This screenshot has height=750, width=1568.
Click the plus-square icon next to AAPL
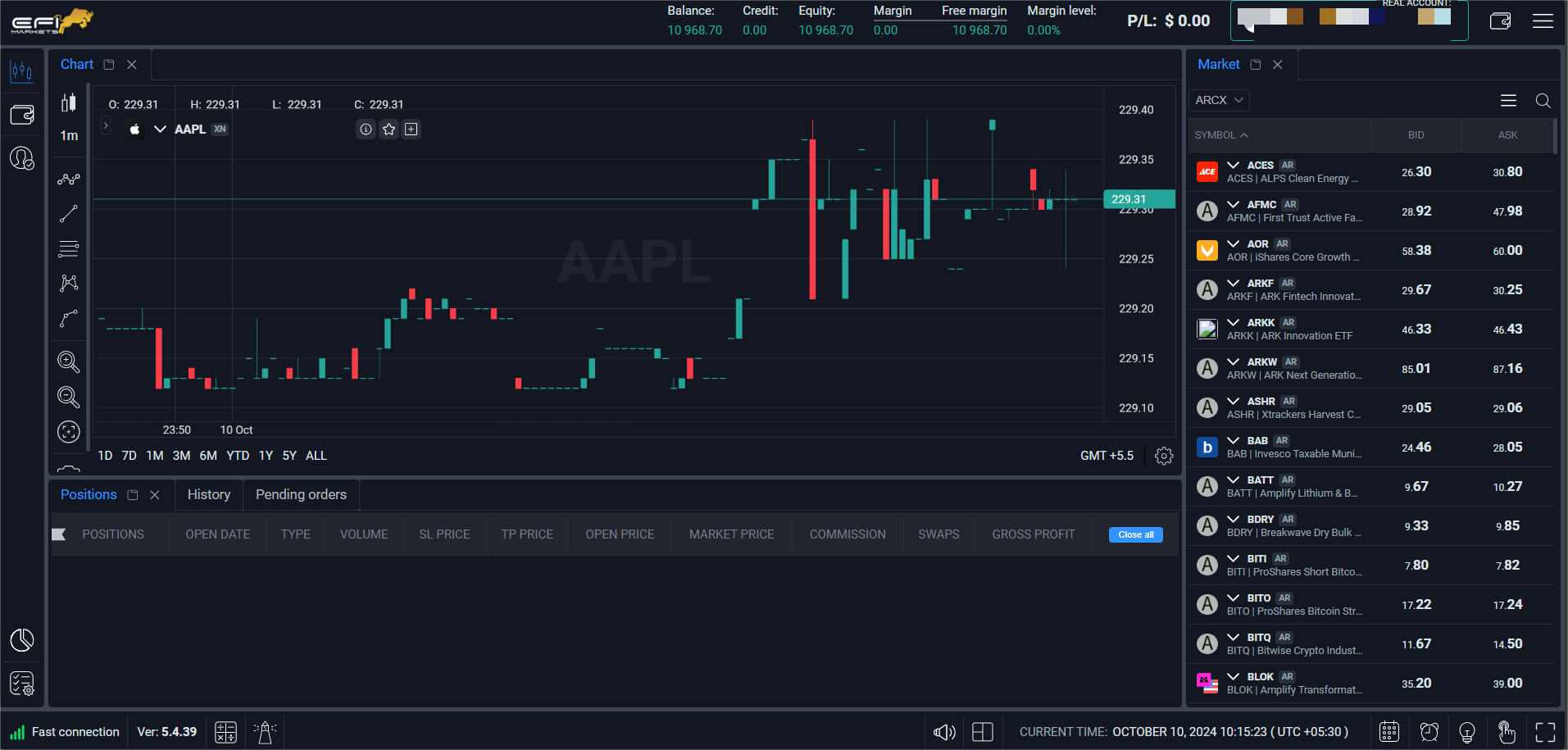(x=411, y=129)
